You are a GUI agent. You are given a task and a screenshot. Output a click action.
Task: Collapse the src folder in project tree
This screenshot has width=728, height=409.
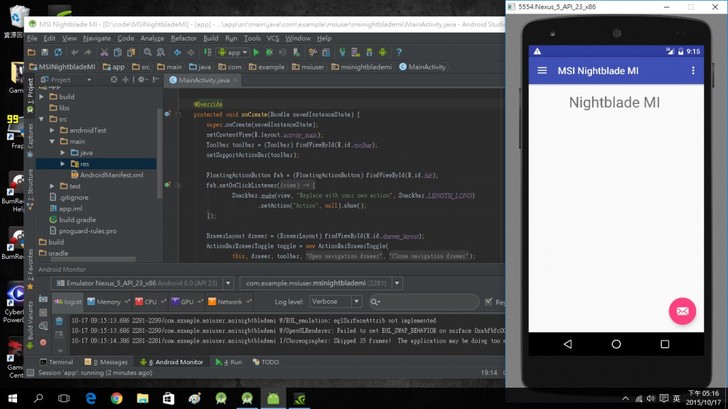point(42,119)
